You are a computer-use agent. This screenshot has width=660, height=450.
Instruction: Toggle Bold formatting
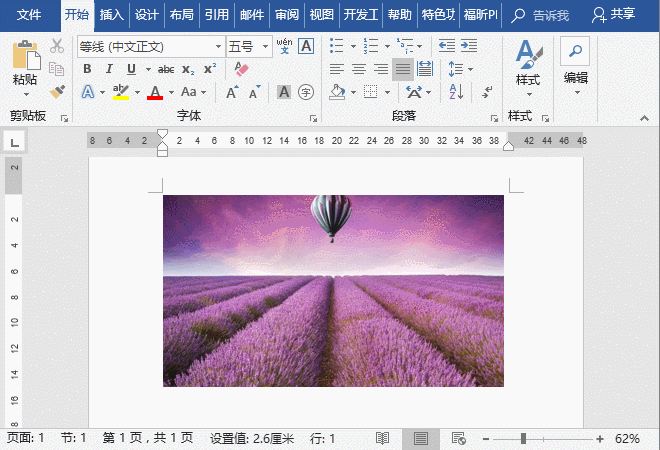click(x=87, y=69)
